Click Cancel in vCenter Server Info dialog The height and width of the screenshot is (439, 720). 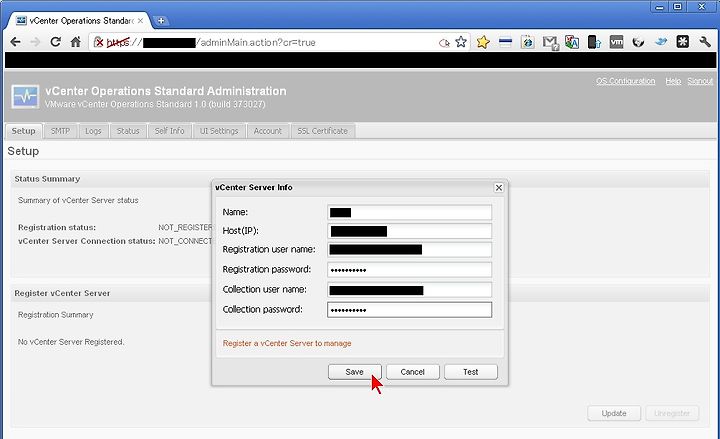[412, 372]
